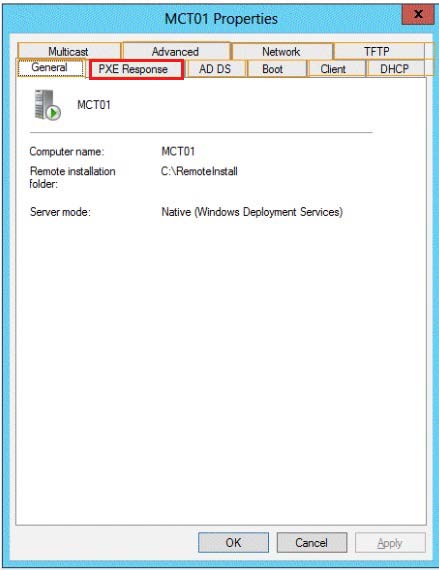Click the MCT01 server icon with green arrow

[48, 105]
